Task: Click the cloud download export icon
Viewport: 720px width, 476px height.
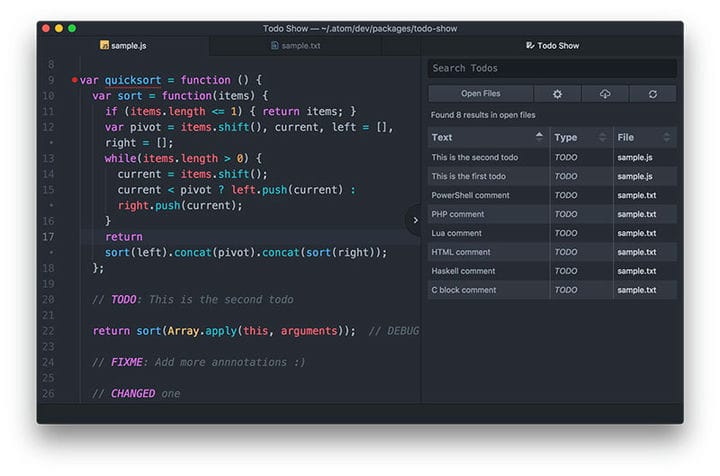Action: point(605,94)
